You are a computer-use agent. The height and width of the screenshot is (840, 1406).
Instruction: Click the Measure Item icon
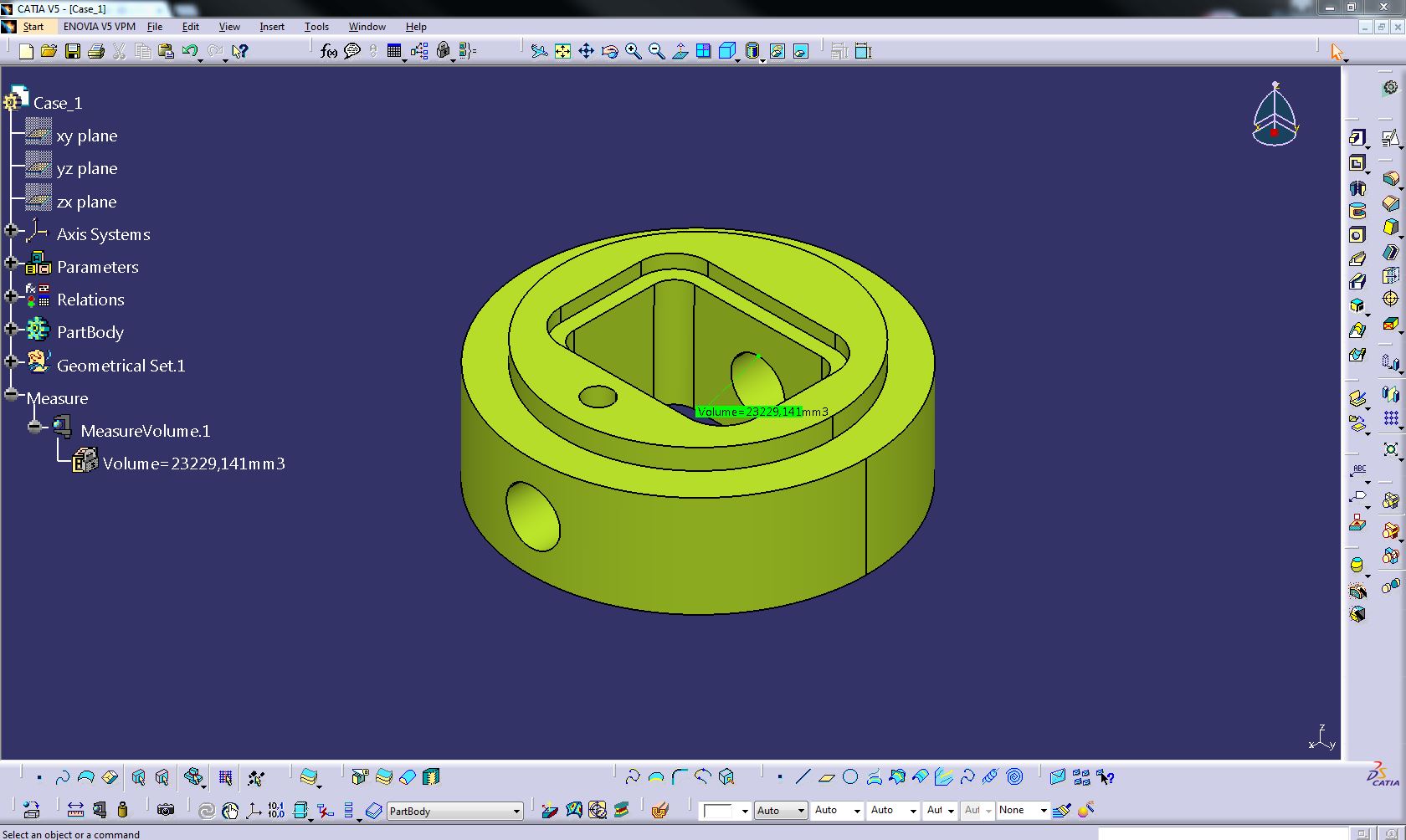coord(100,810)
